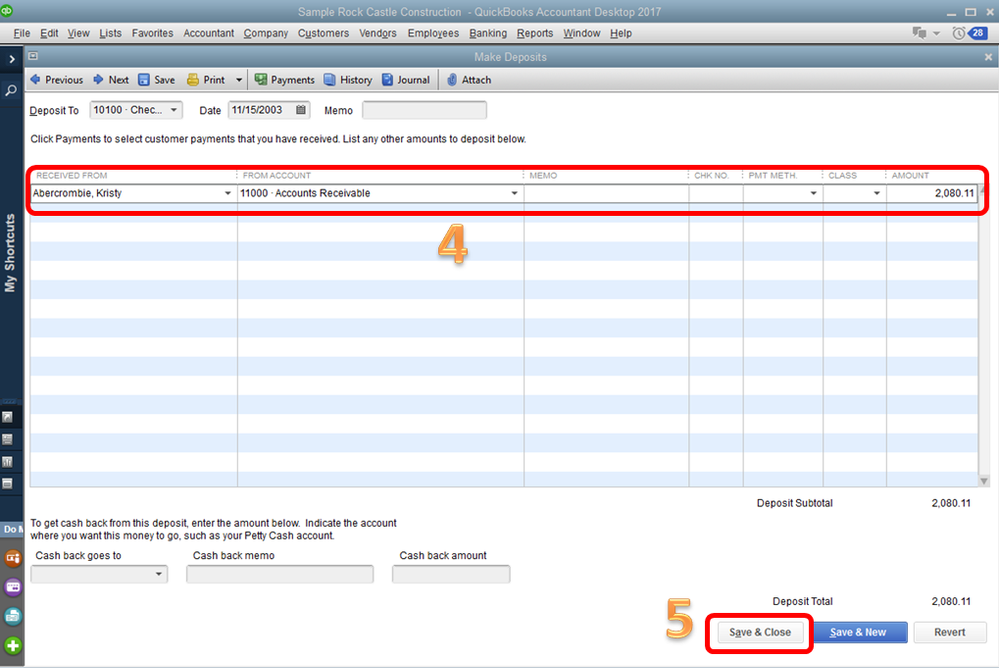Open the Help menu

(x=621, y=33)
